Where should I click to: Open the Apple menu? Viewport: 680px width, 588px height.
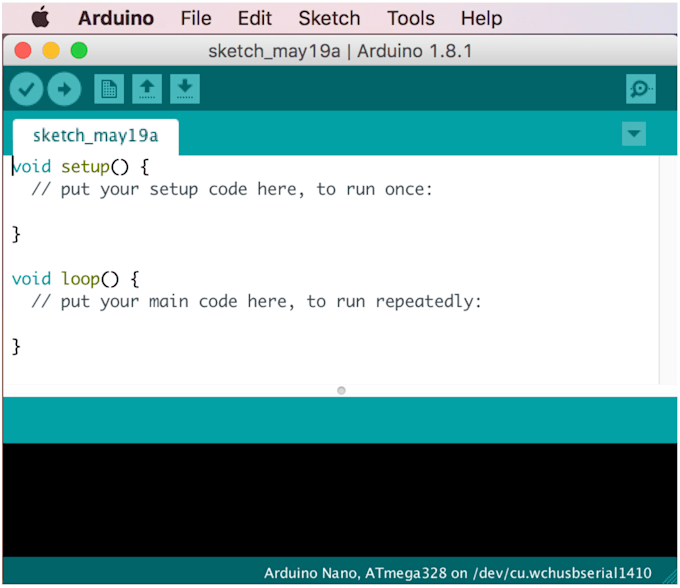click(40, 18)
